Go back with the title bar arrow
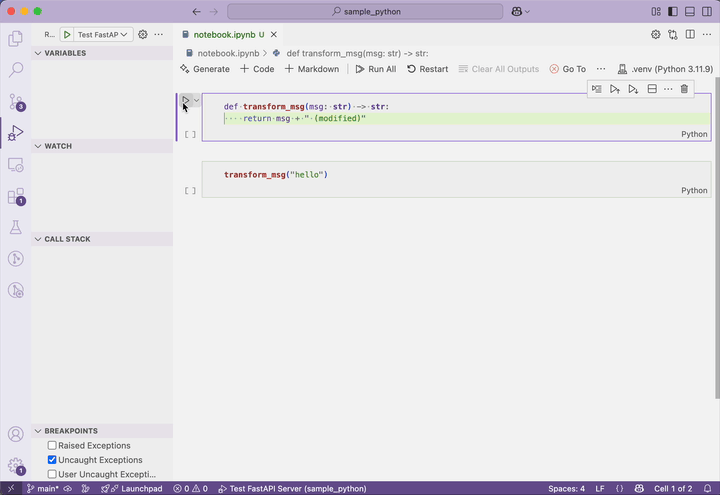The width and height of the screenshot is (720, 495). (197, 11)
